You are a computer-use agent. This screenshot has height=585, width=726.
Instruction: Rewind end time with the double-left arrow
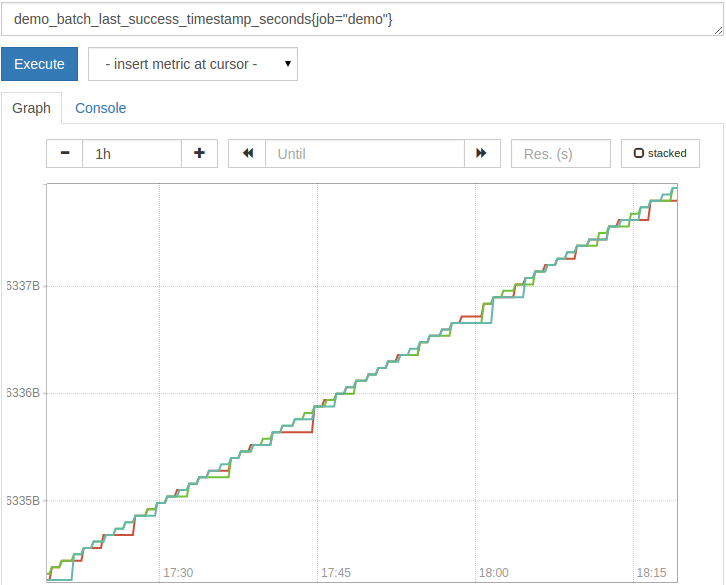[x=247, y=153]
